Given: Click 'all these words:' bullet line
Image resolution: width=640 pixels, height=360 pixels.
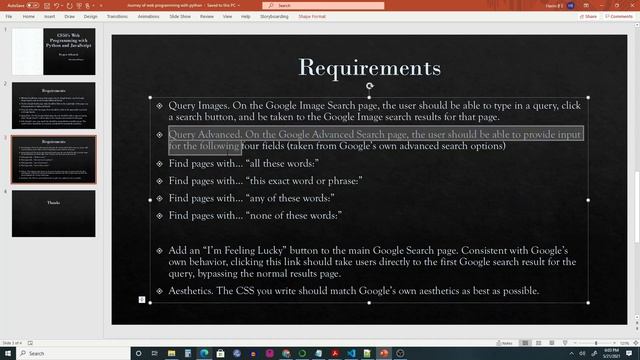Looking at the screenshot, I should click(244, 164).
